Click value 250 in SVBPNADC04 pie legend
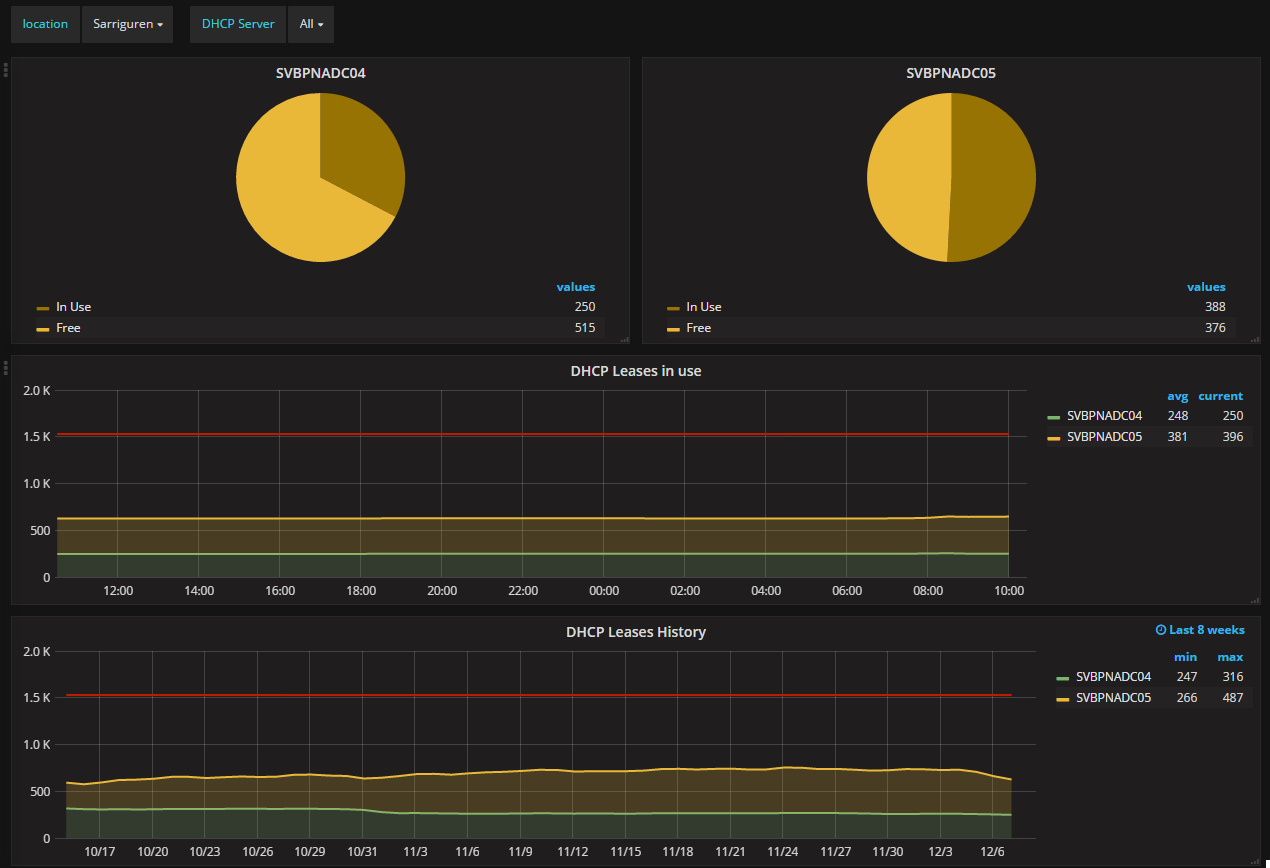 coord(584,307)
